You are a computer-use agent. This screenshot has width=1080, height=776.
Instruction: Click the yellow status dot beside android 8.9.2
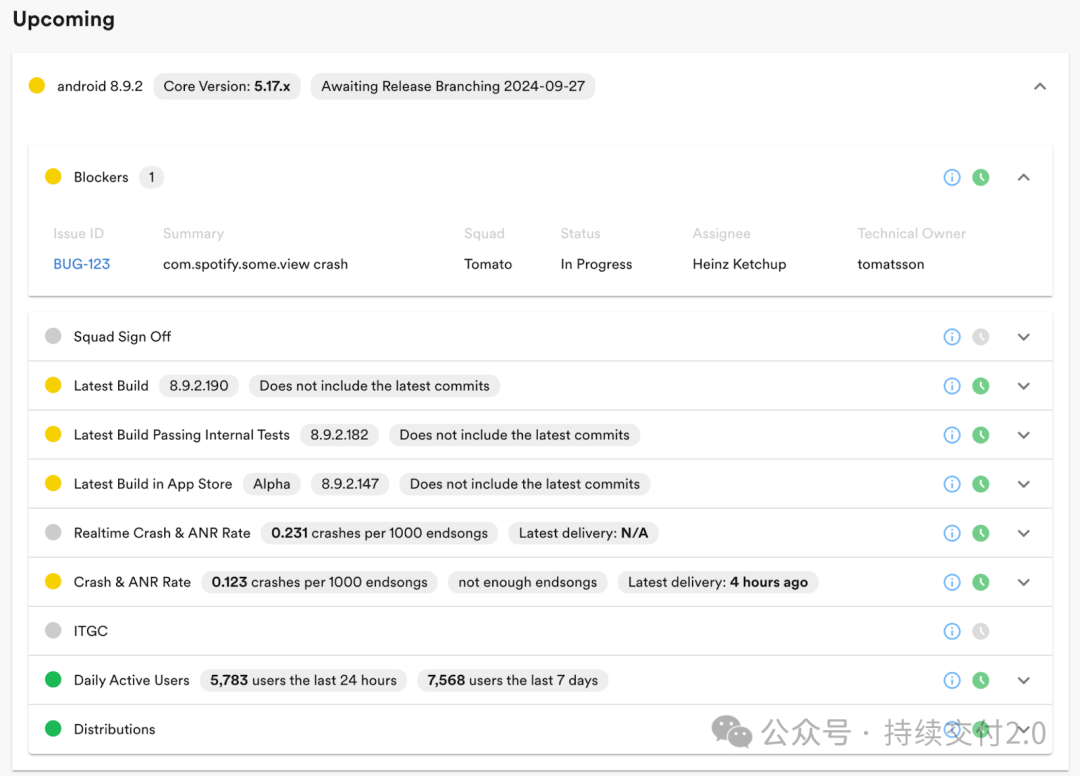tap(37, 86)
